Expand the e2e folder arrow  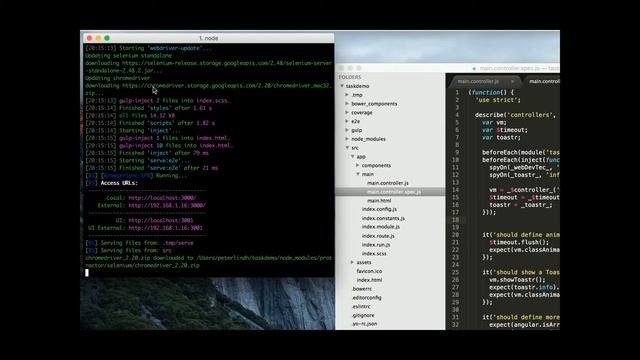[x=347, y=121]
